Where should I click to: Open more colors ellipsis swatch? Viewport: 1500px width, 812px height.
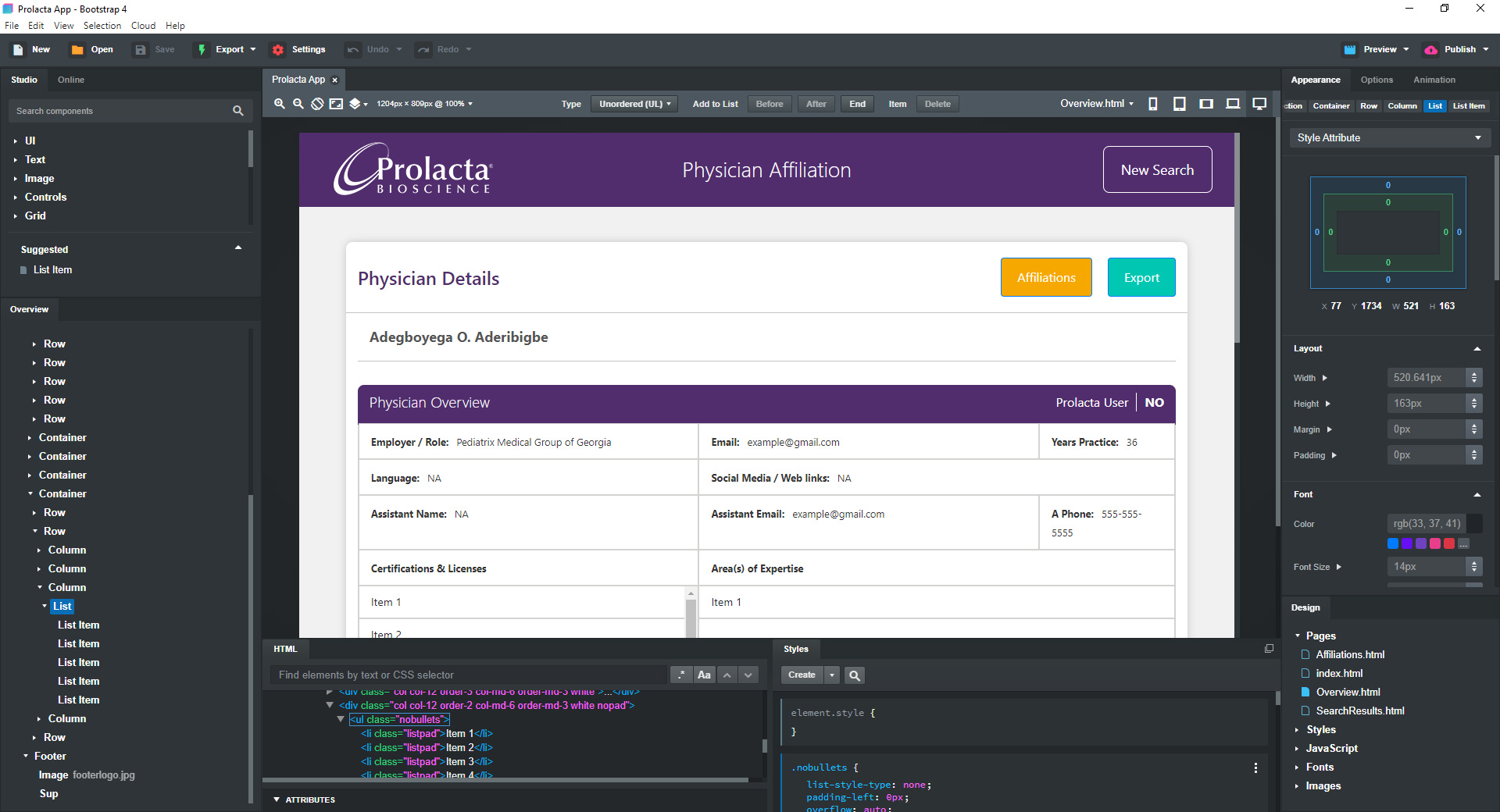click(1463, 544)
